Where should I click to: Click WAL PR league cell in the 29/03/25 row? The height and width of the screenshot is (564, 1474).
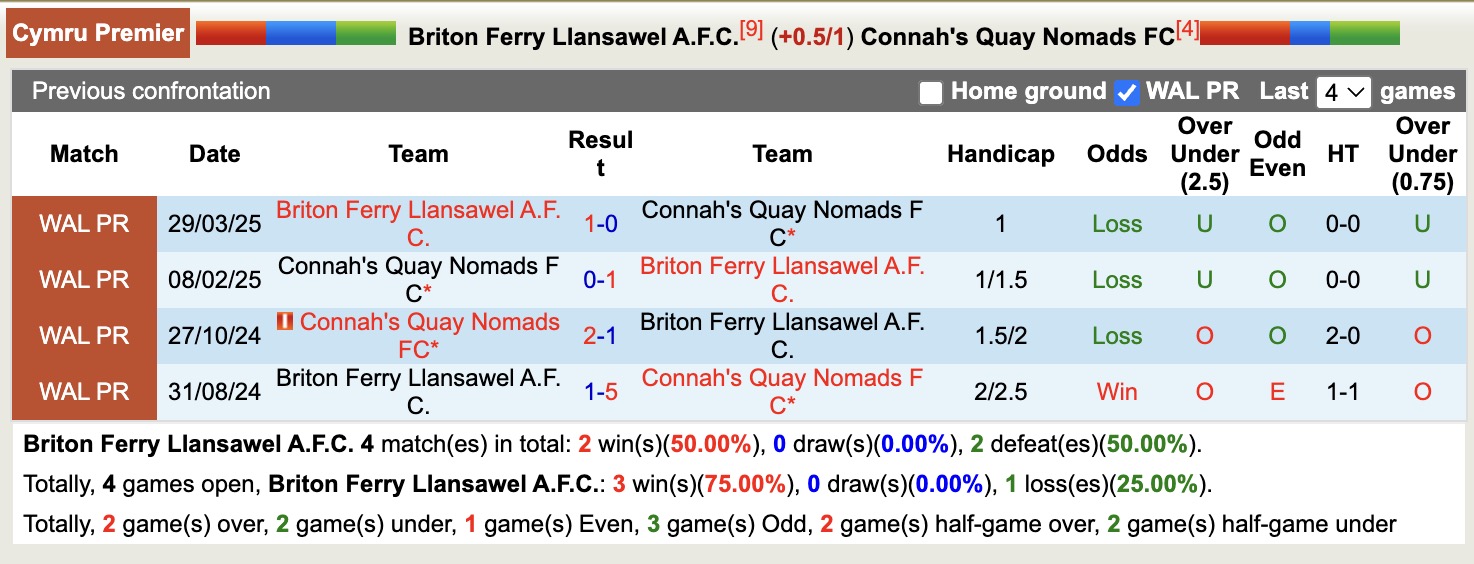coord(84,224)
